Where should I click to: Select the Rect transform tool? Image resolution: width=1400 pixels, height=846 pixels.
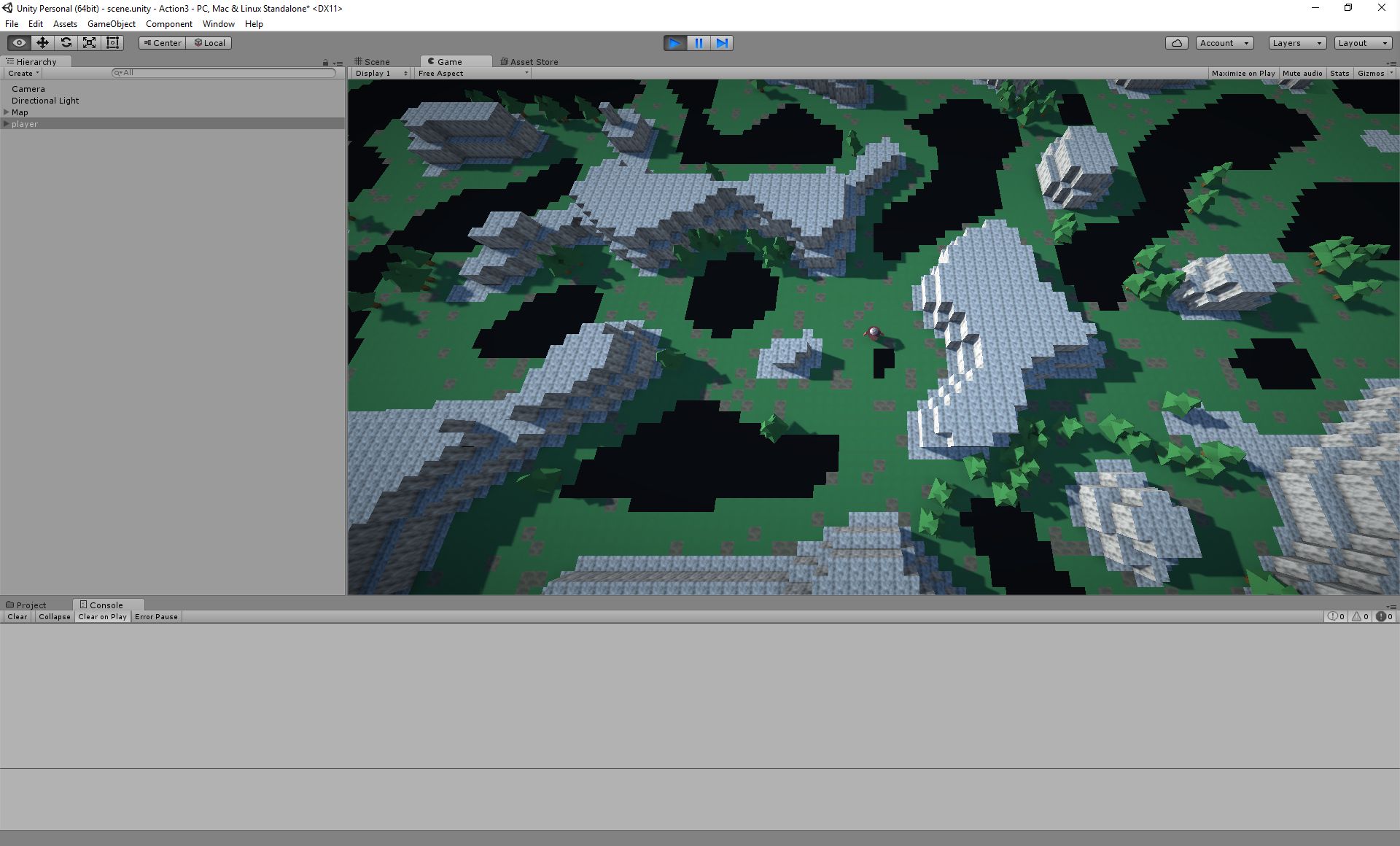click(112, 43)
